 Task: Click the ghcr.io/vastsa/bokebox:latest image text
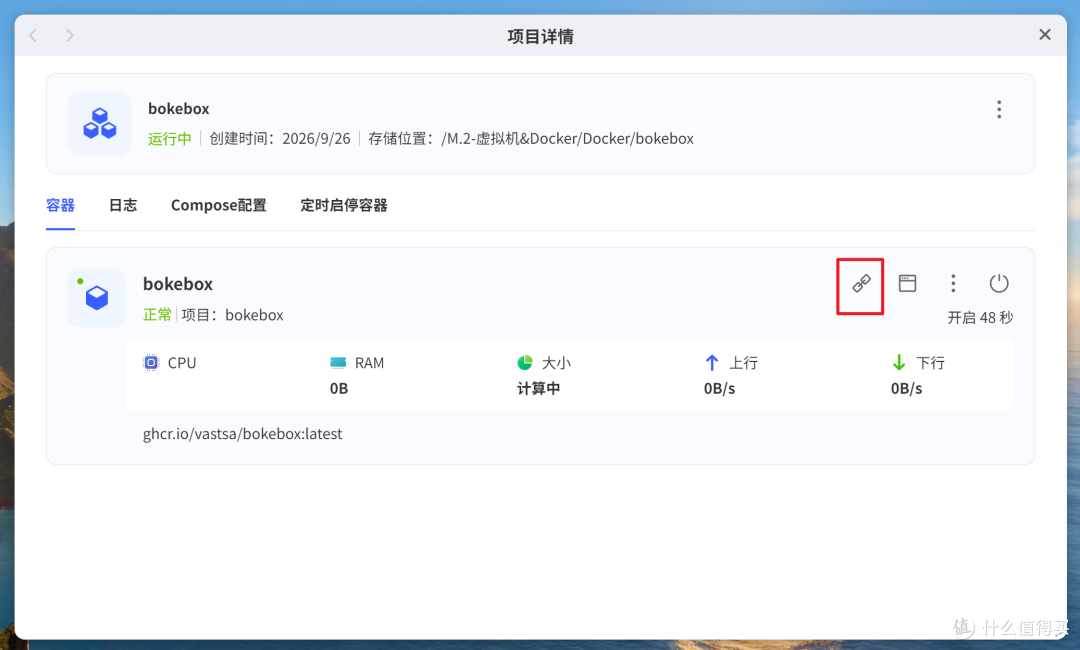[242, 434]
